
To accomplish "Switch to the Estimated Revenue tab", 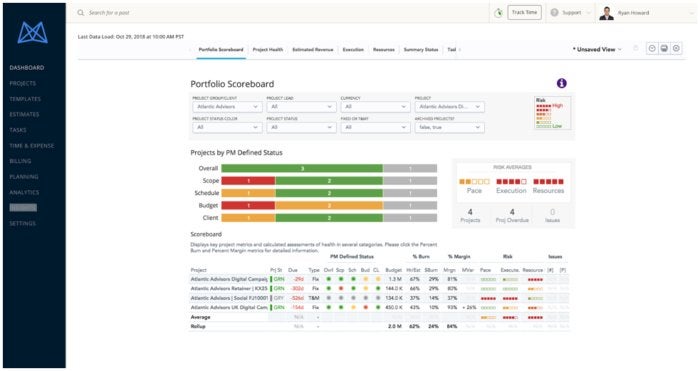I will point(312,50).
